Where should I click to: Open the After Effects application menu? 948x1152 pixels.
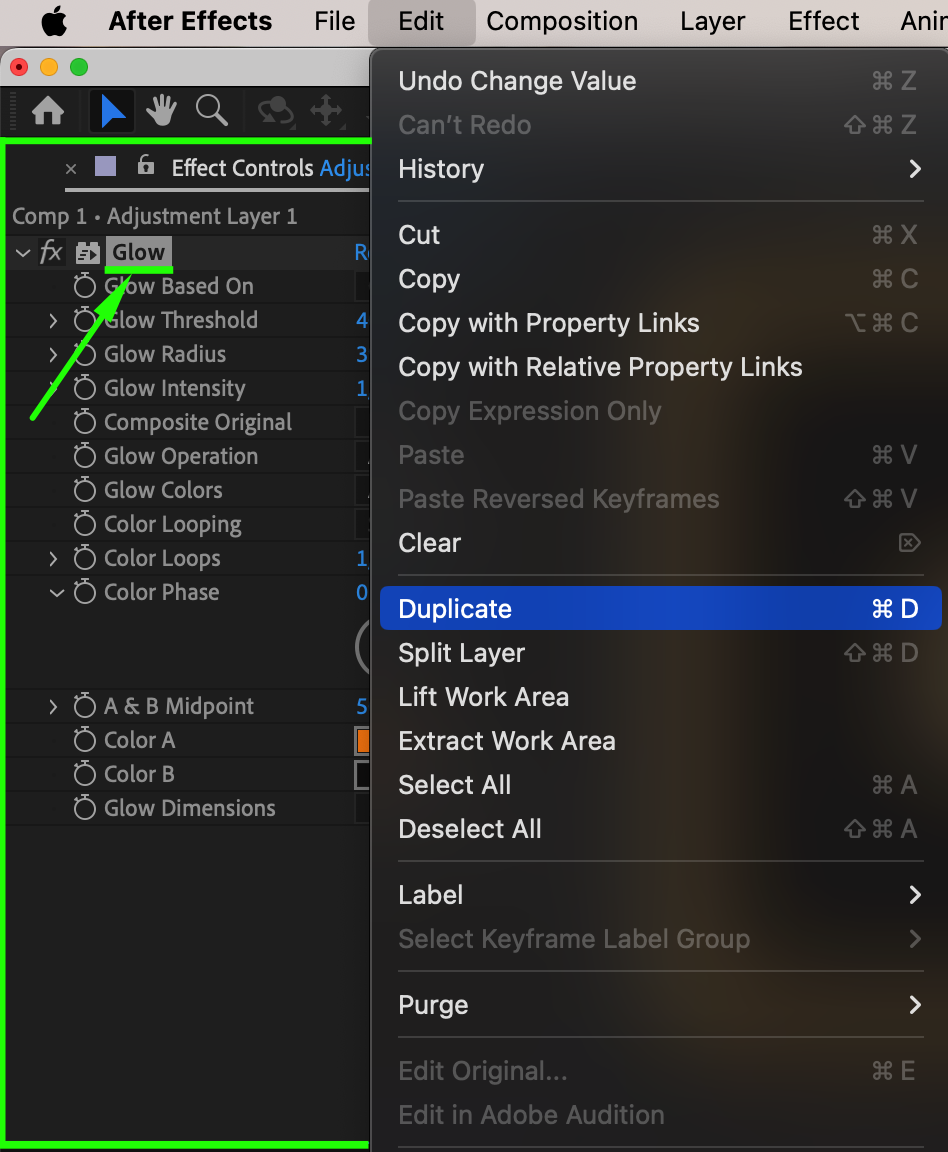coord(190,21)
